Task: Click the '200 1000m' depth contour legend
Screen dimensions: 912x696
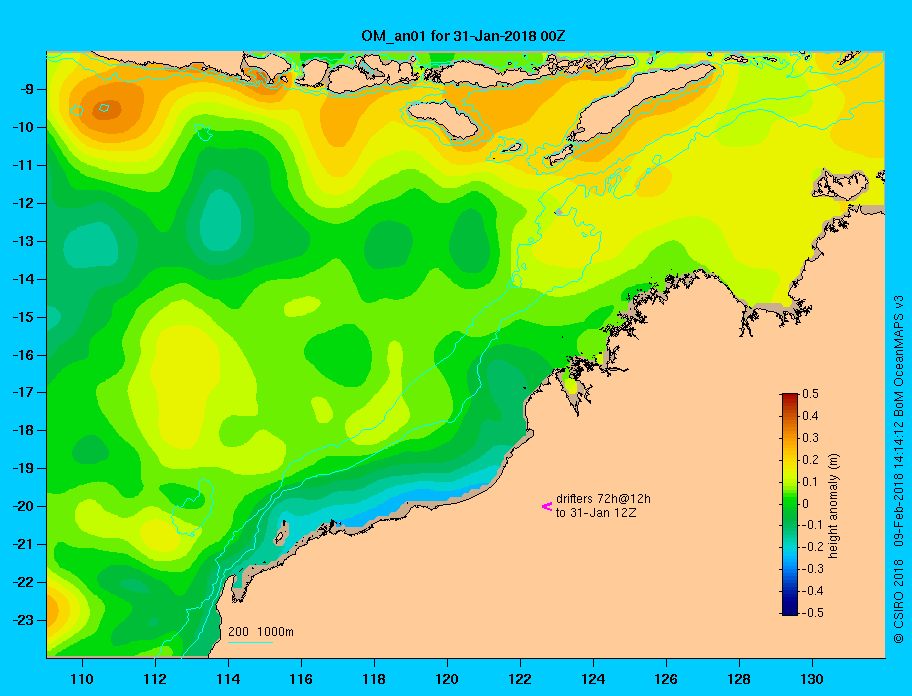Action: (261, 632)
